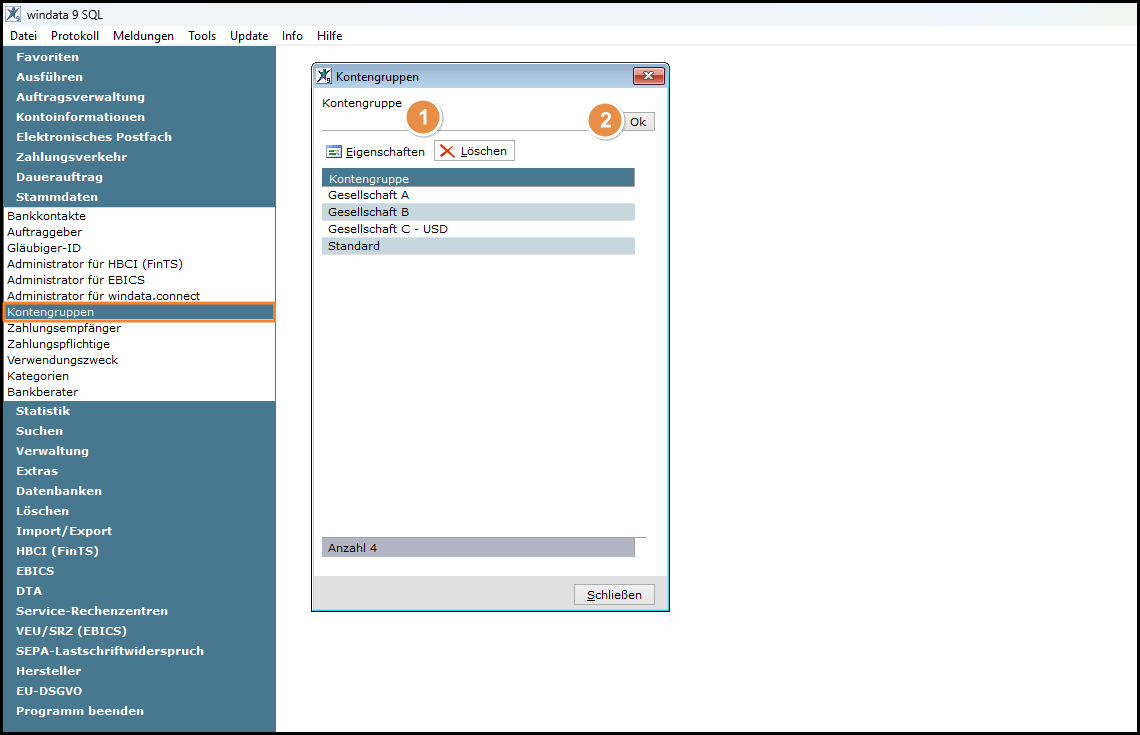Screen dimensions: 1140x735
Task: Select the Gesellschaft C - USD row
Action: 478,229
